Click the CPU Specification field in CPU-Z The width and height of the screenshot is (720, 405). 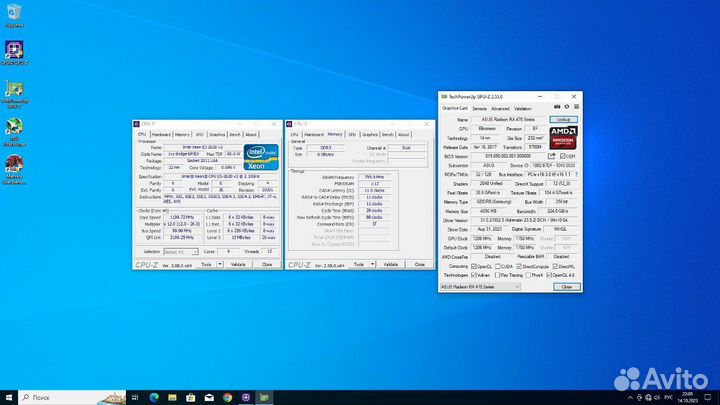tap(220, 176)
